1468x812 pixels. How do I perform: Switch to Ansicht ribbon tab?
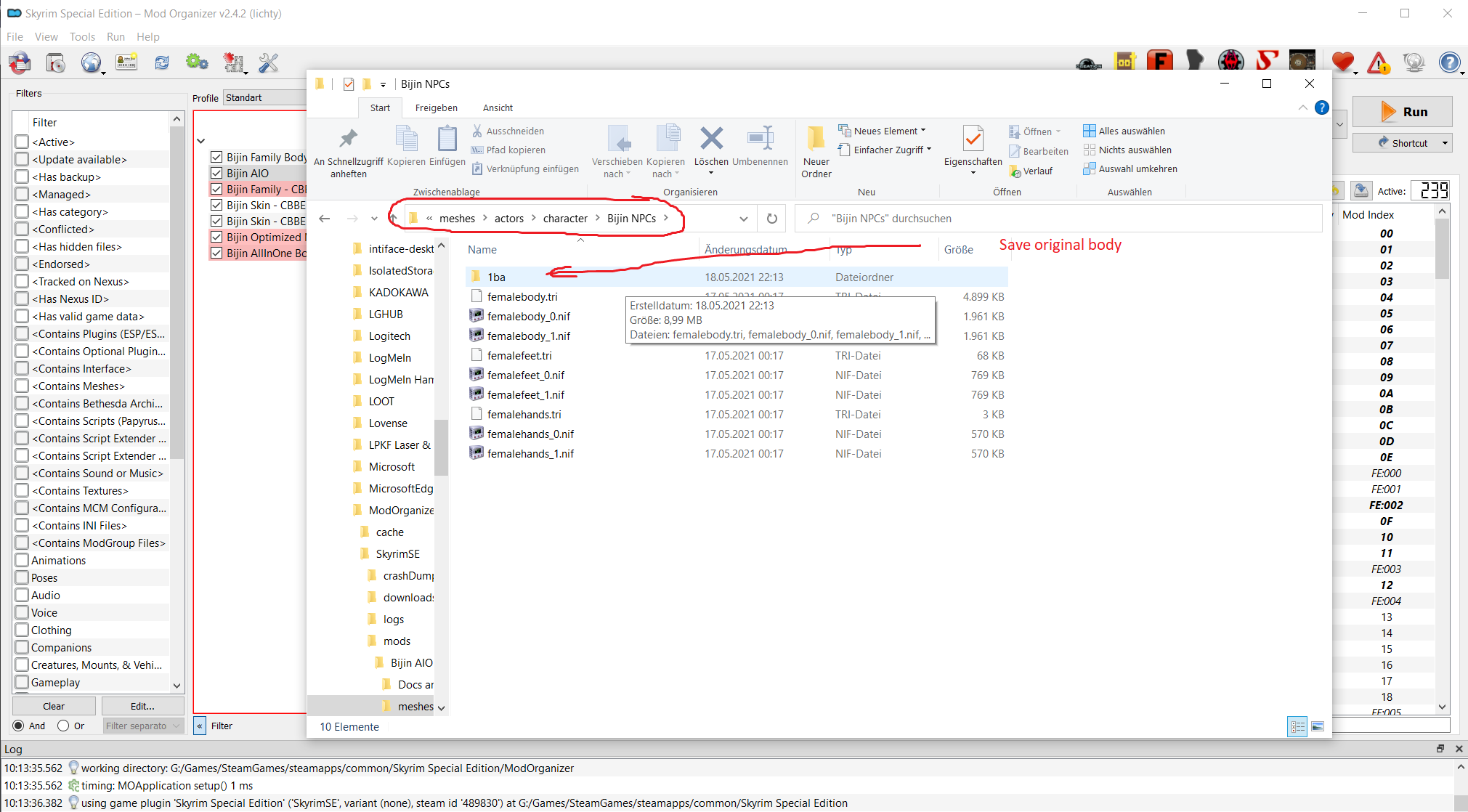(498, 107)
